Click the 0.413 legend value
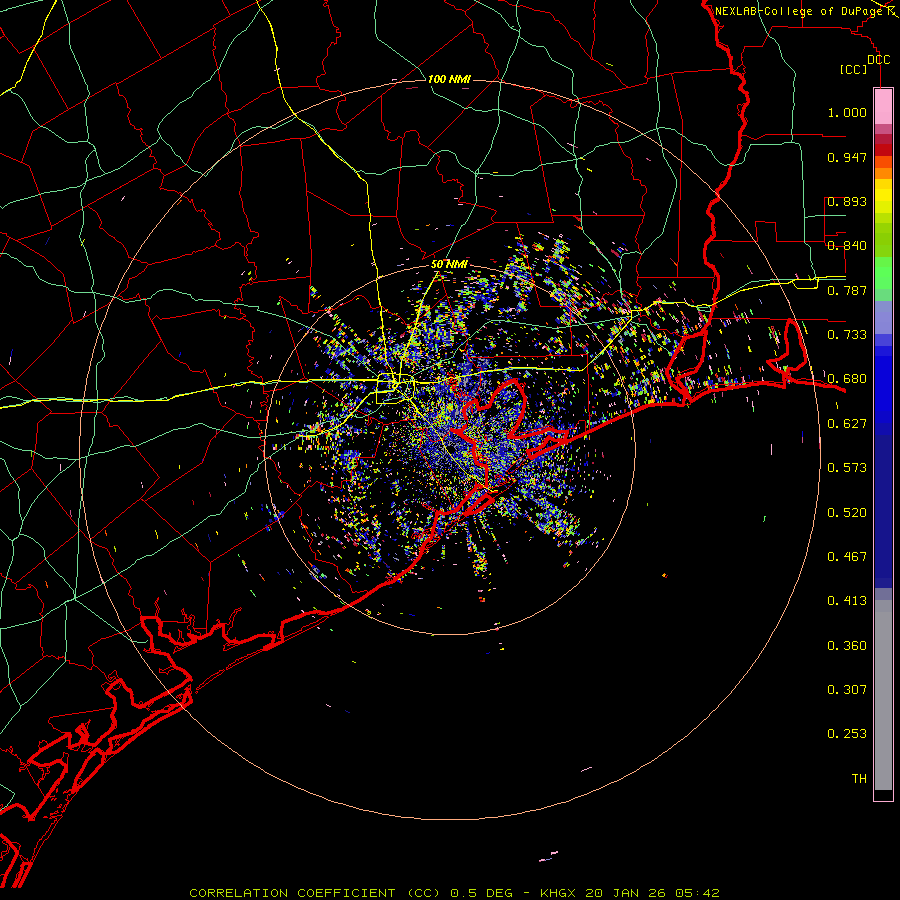 (x=847, y=601)
